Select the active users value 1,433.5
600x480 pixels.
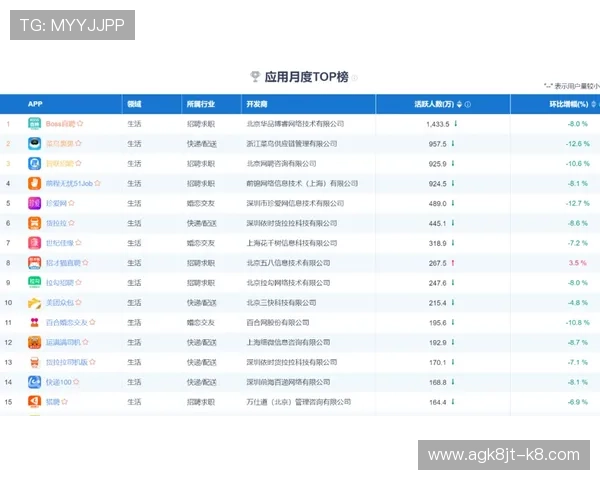438,124
